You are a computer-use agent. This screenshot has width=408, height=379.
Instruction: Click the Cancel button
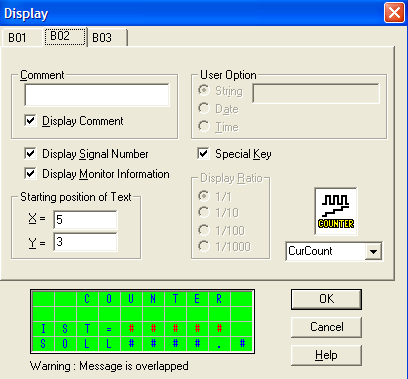click(326, 327)
